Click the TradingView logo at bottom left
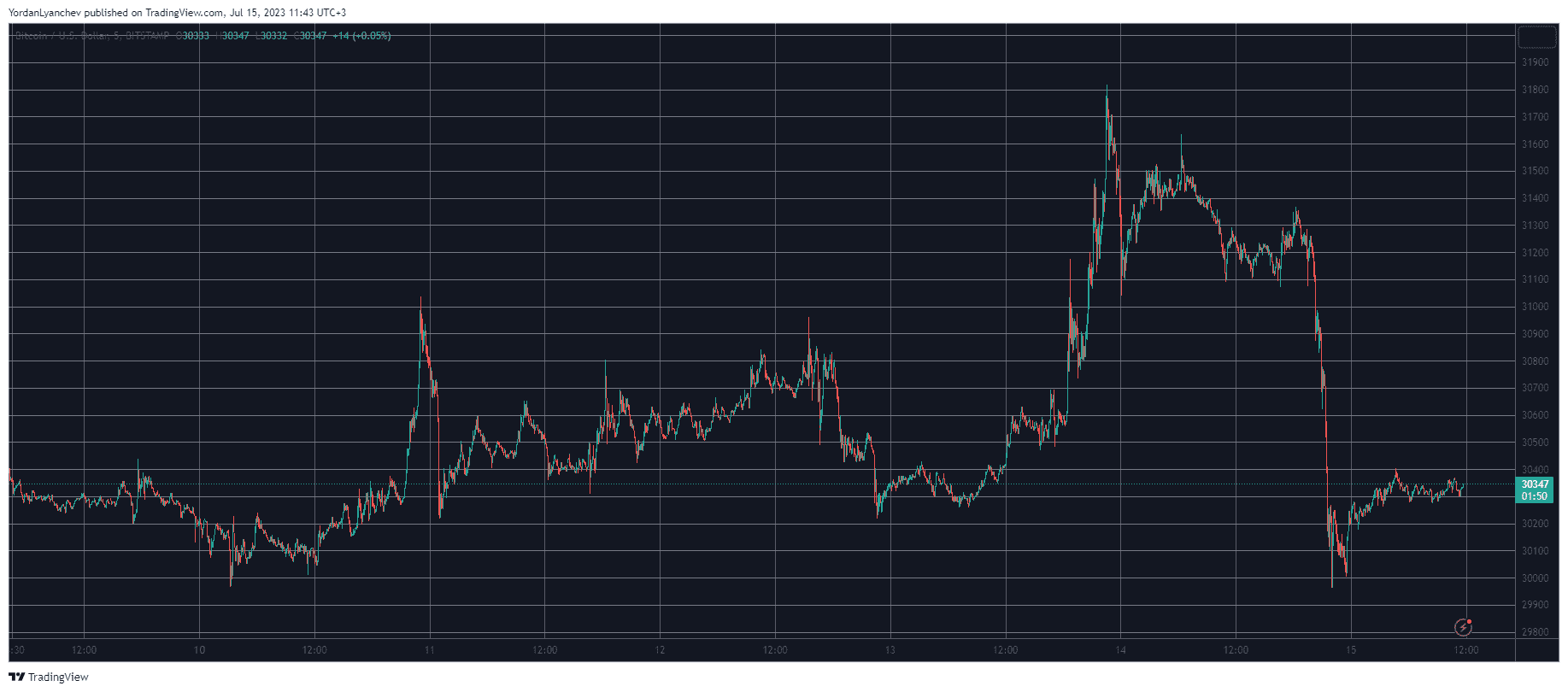Image resolution: width=1568 pixels, height=692 pixels. click(x=49, y=677)
